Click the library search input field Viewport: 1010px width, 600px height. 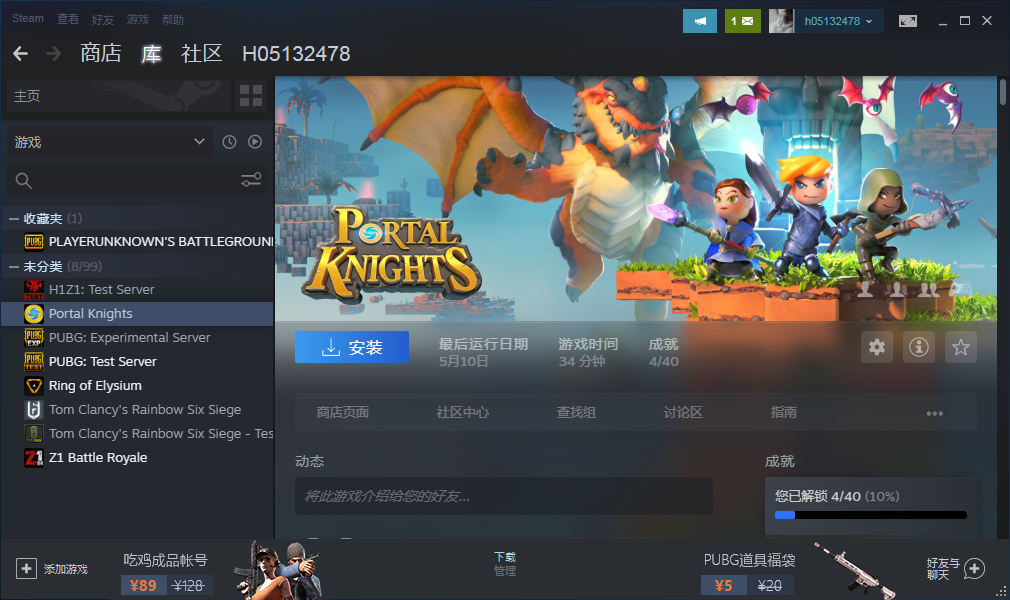pyautogui.click(x=135, y=180)
